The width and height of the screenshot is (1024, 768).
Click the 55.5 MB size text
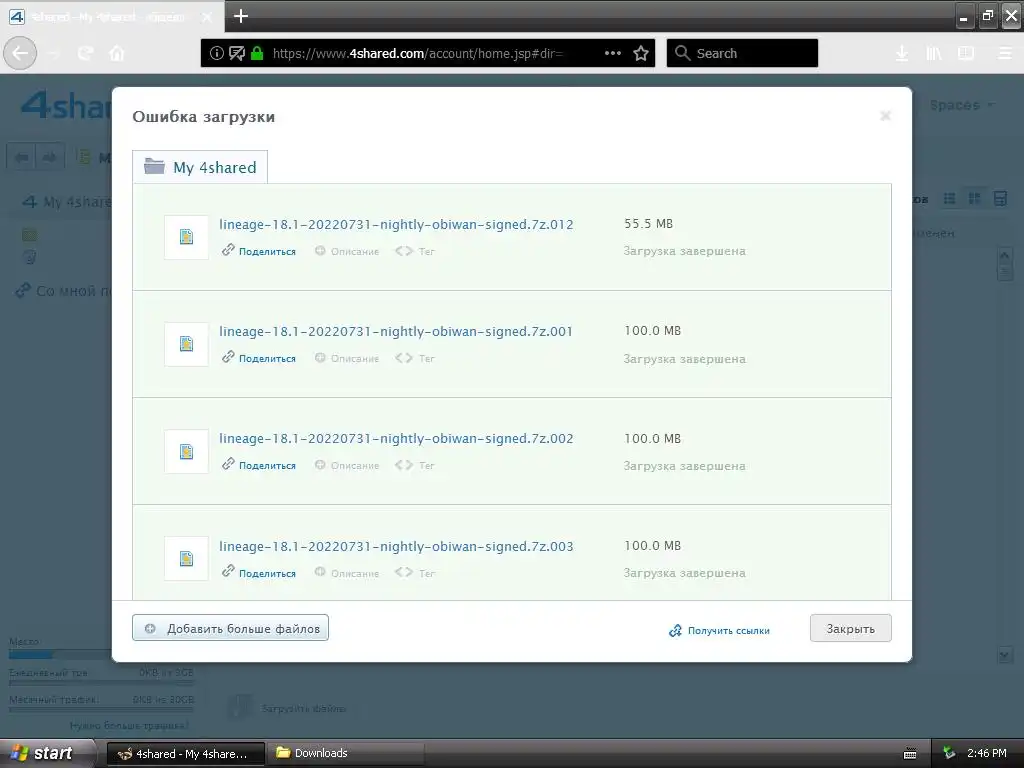click(648, 224)
